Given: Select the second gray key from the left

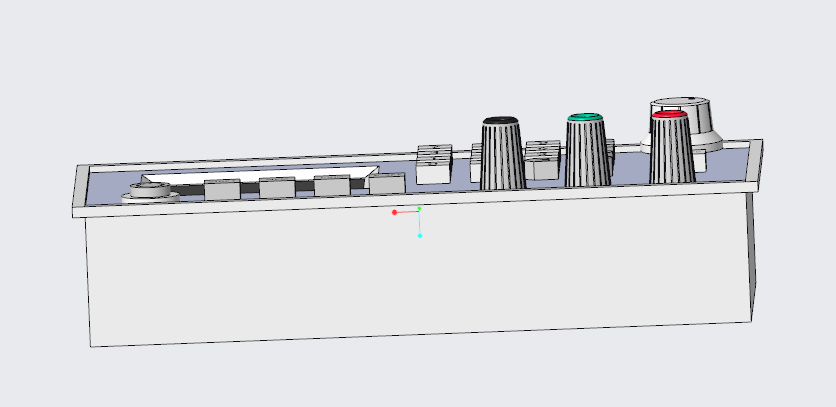Looking at the screenshot, I should click(x=277, y=188).
